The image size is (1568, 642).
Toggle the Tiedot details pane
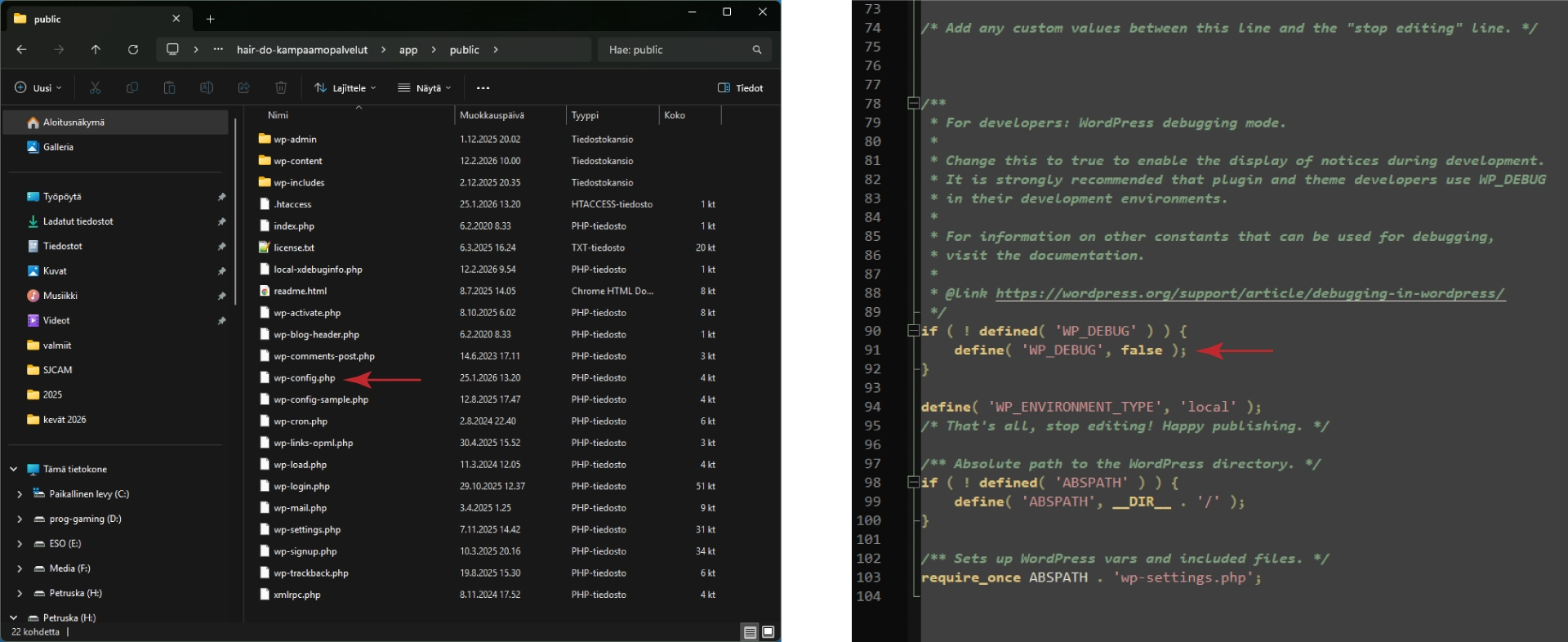[x=740, y=87]
